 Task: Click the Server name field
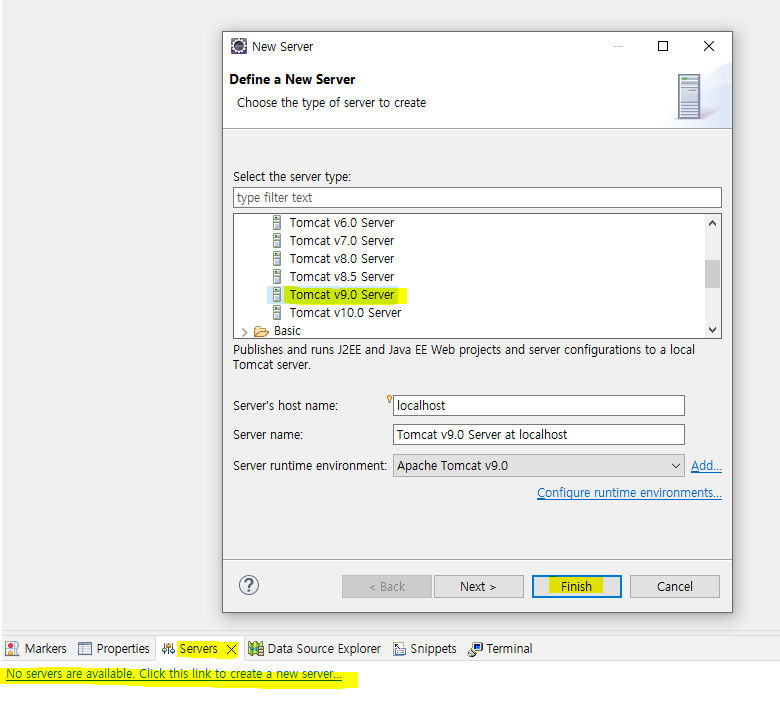click(x=539, y=434)
